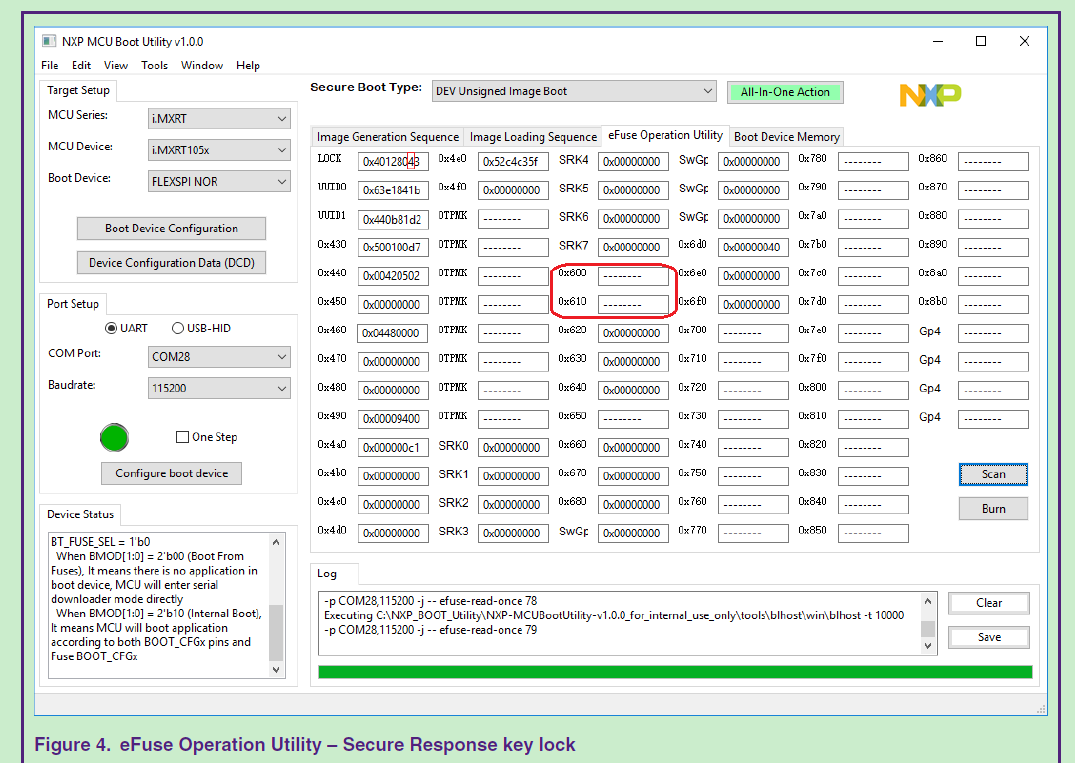
Task: Open the Device Configuration Data (DCD) settings
Action: [x=171, y=262]
